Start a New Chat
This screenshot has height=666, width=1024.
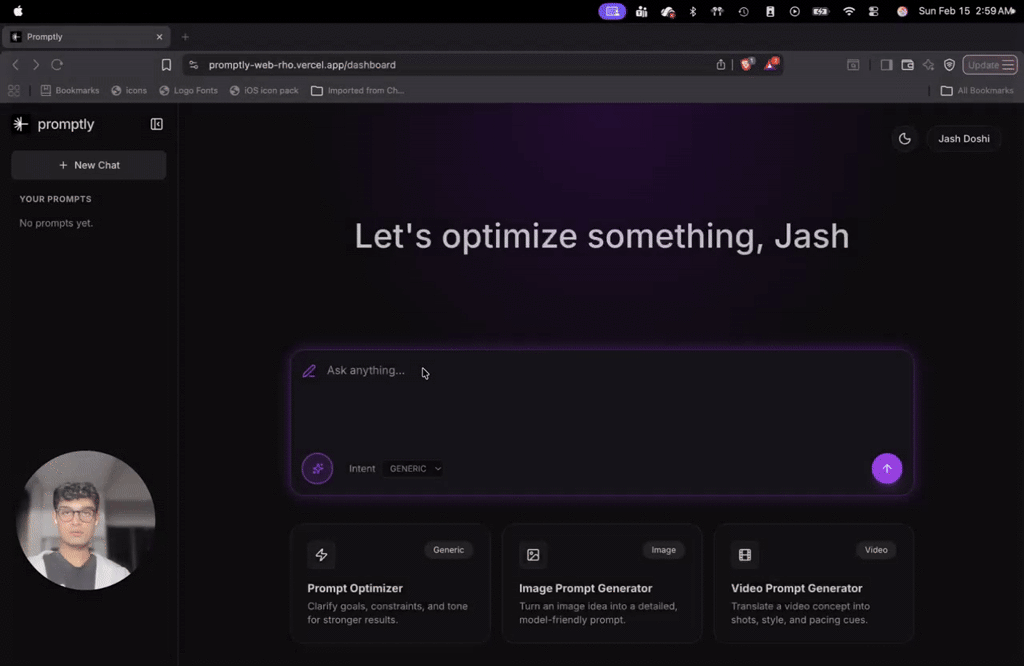pos(89,165)
